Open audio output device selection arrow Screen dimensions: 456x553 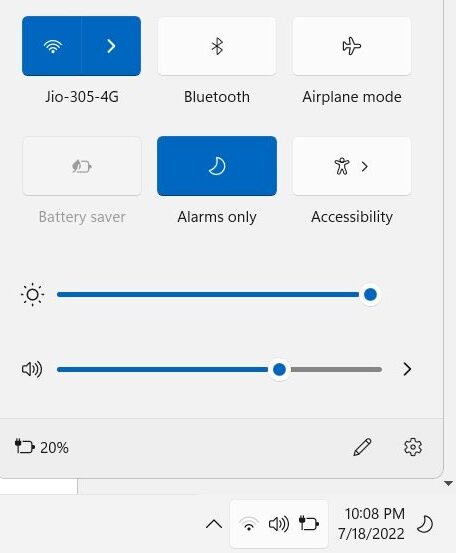pyautogui.click(x=407, y=369)
